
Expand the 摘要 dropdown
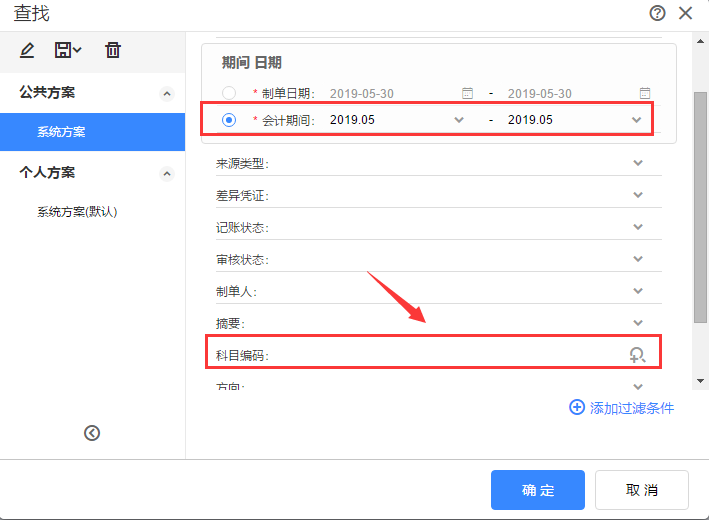638,323
